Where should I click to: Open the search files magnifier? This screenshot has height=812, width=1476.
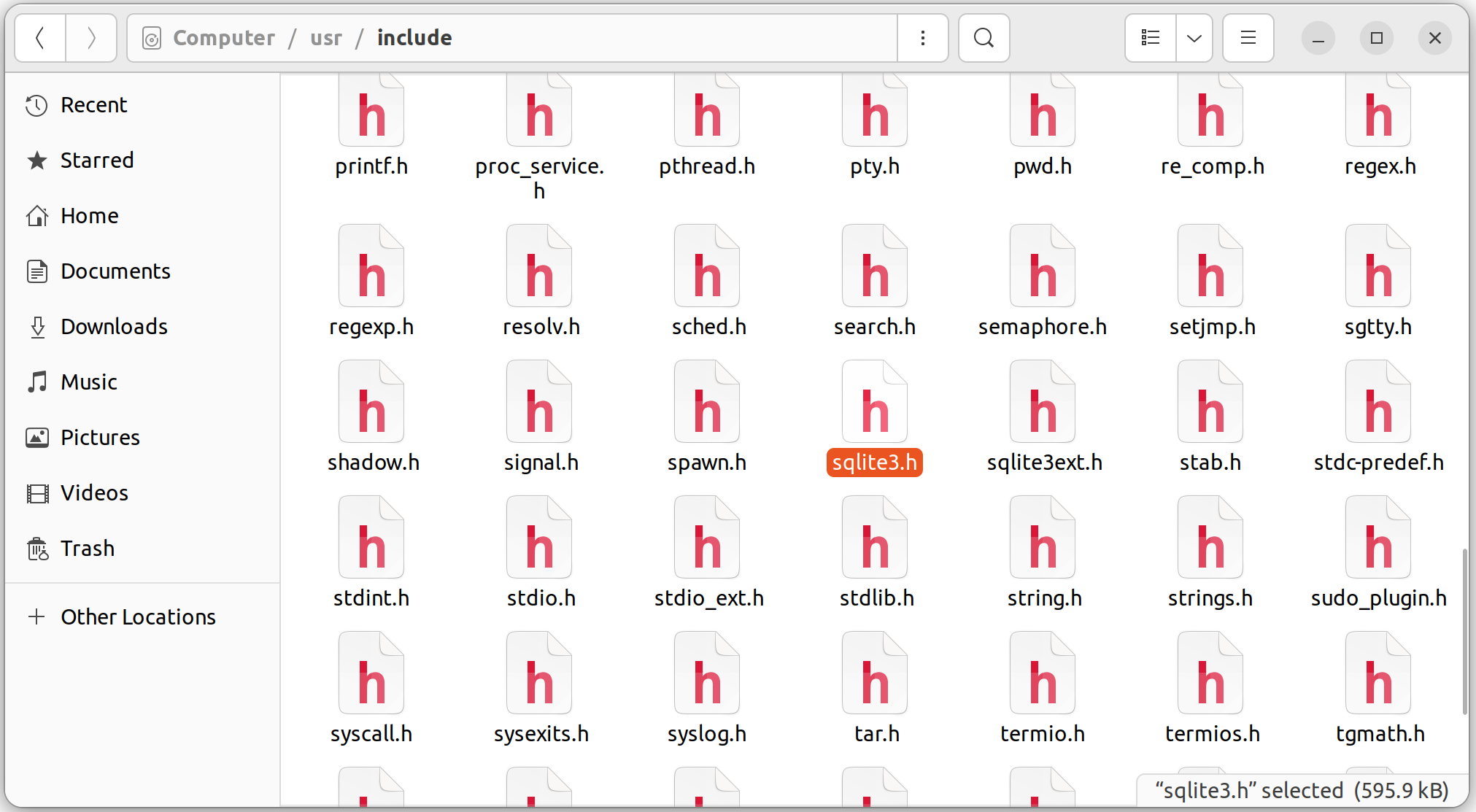(984, 38)
